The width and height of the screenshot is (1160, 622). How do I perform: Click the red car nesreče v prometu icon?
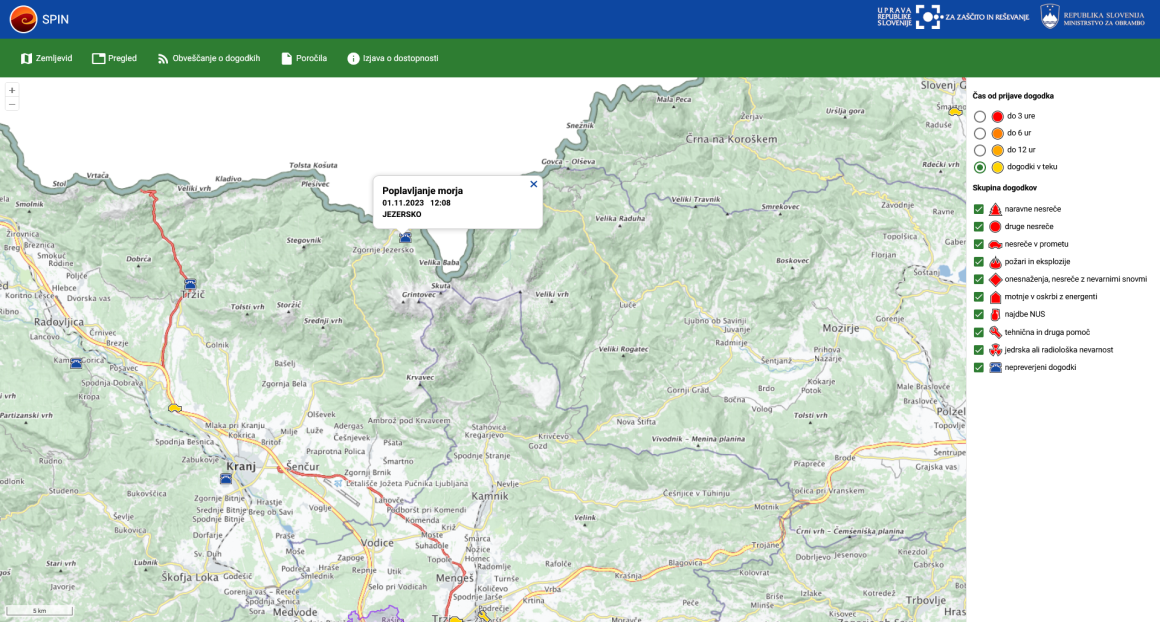point(995,244)
